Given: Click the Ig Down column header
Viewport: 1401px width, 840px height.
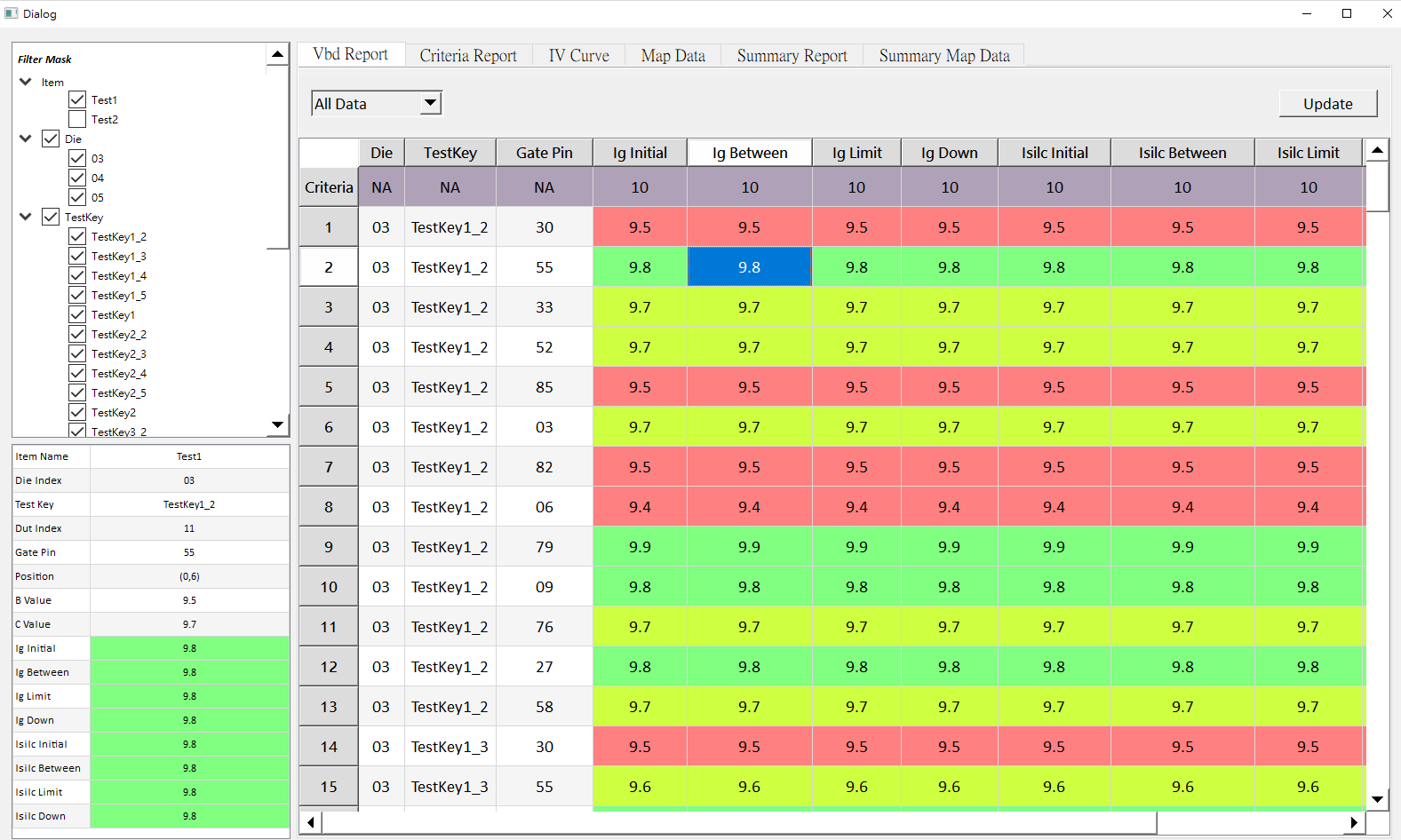Looking at the screenshot, I should point(950,153).
